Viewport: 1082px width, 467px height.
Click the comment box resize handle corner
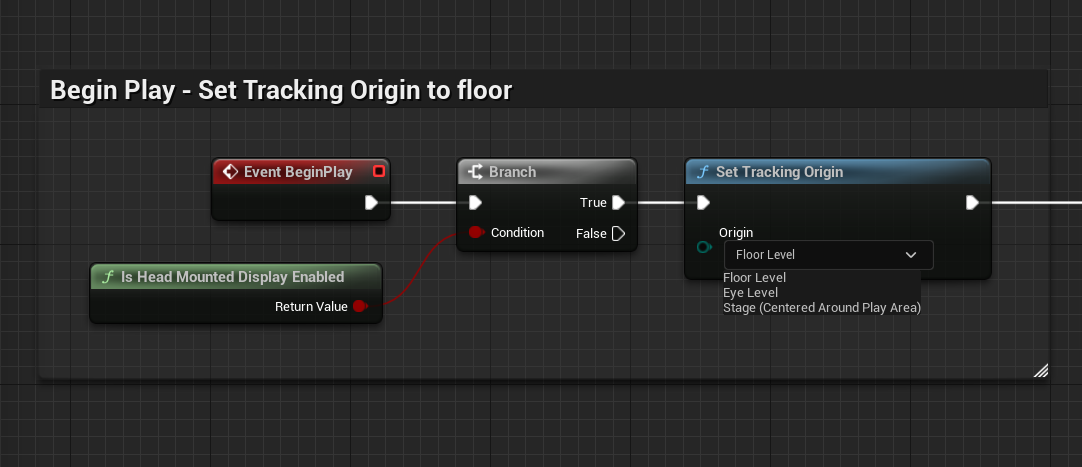click(x=1040, y=370)
